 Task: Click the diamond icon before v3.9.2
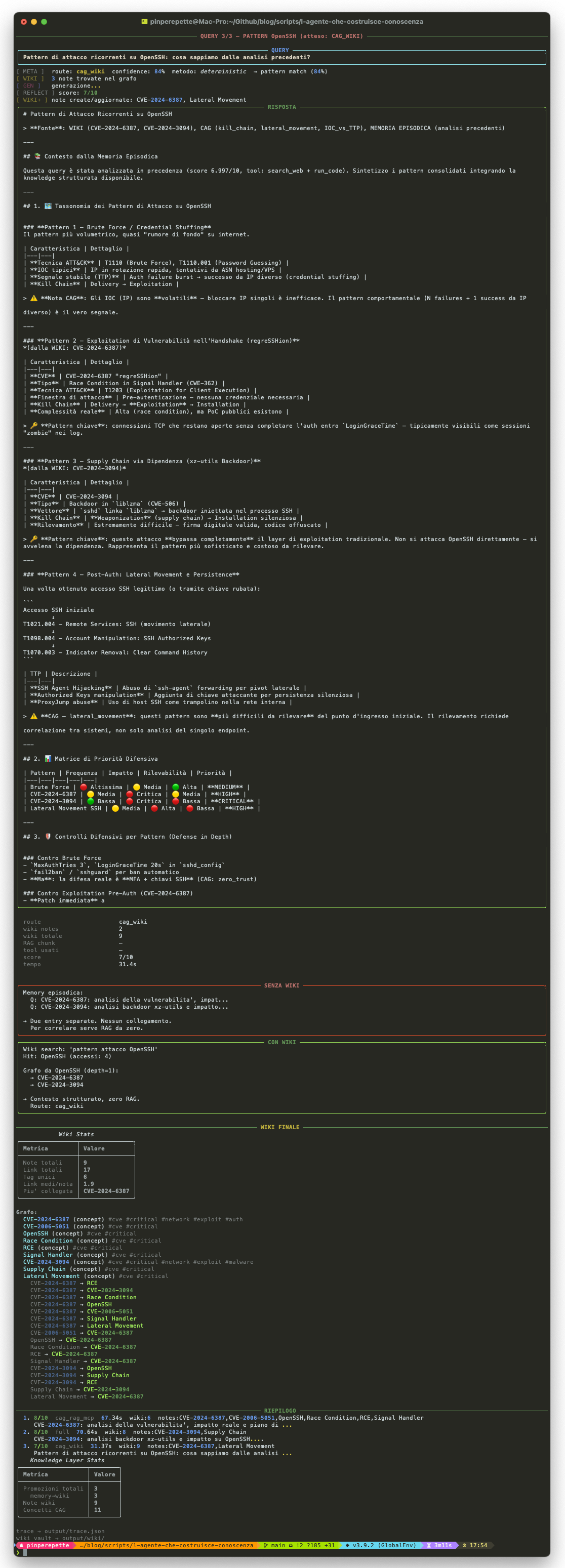pos(348,1546)
